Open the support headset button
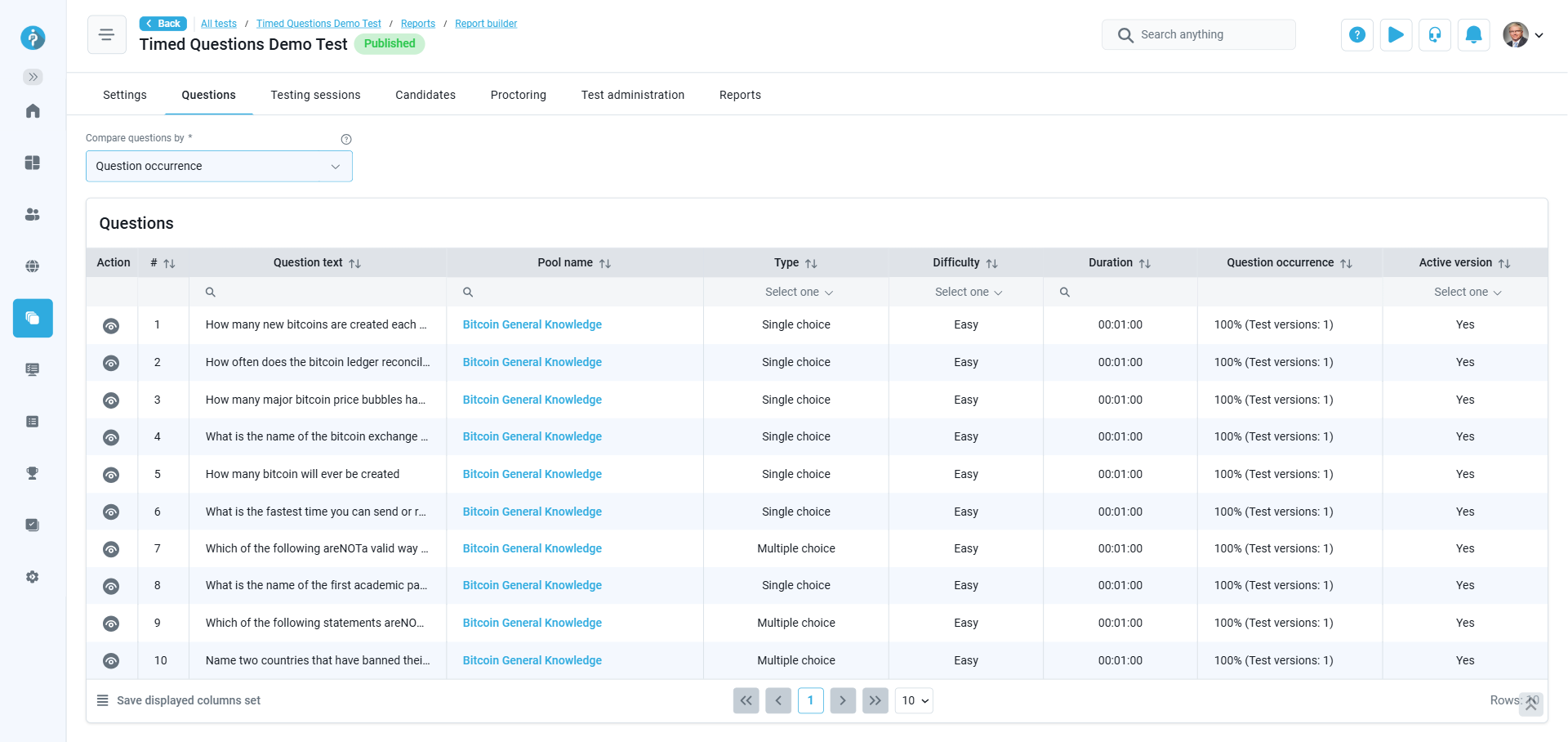 pos(1435,34)
